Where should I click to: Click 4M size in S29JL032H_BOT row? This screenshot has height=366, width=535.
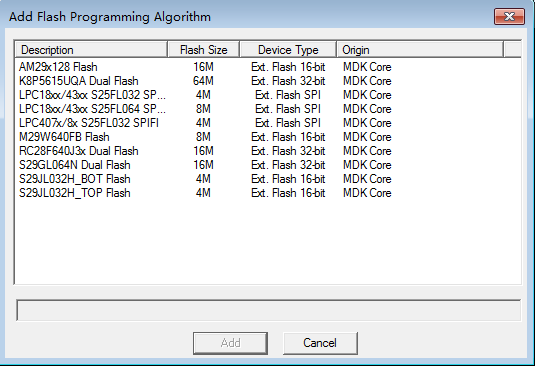[203, 179]
